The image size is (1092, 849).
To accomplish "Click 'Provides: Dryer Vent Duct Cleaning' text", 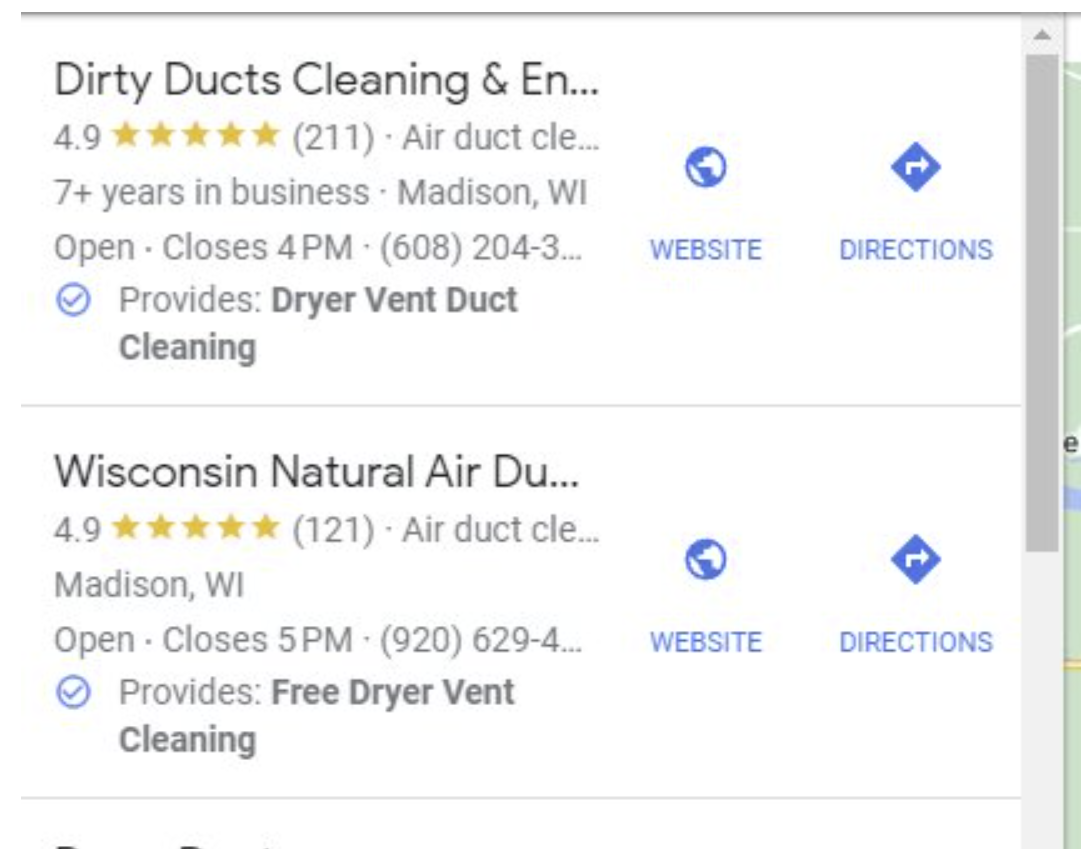I will [x=318, y=301].
